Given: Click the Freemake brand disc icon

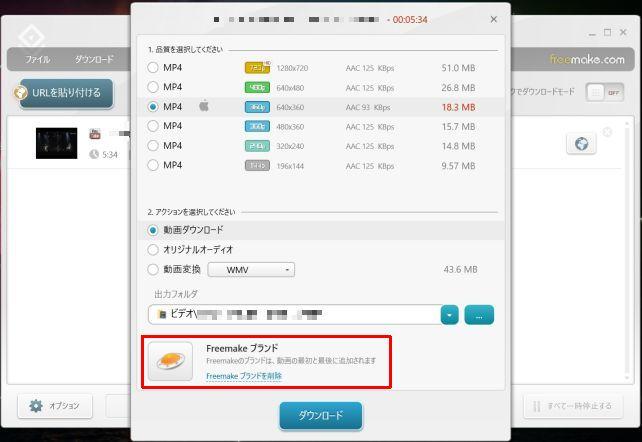Looking at the screenshot, I should (170, 361).
